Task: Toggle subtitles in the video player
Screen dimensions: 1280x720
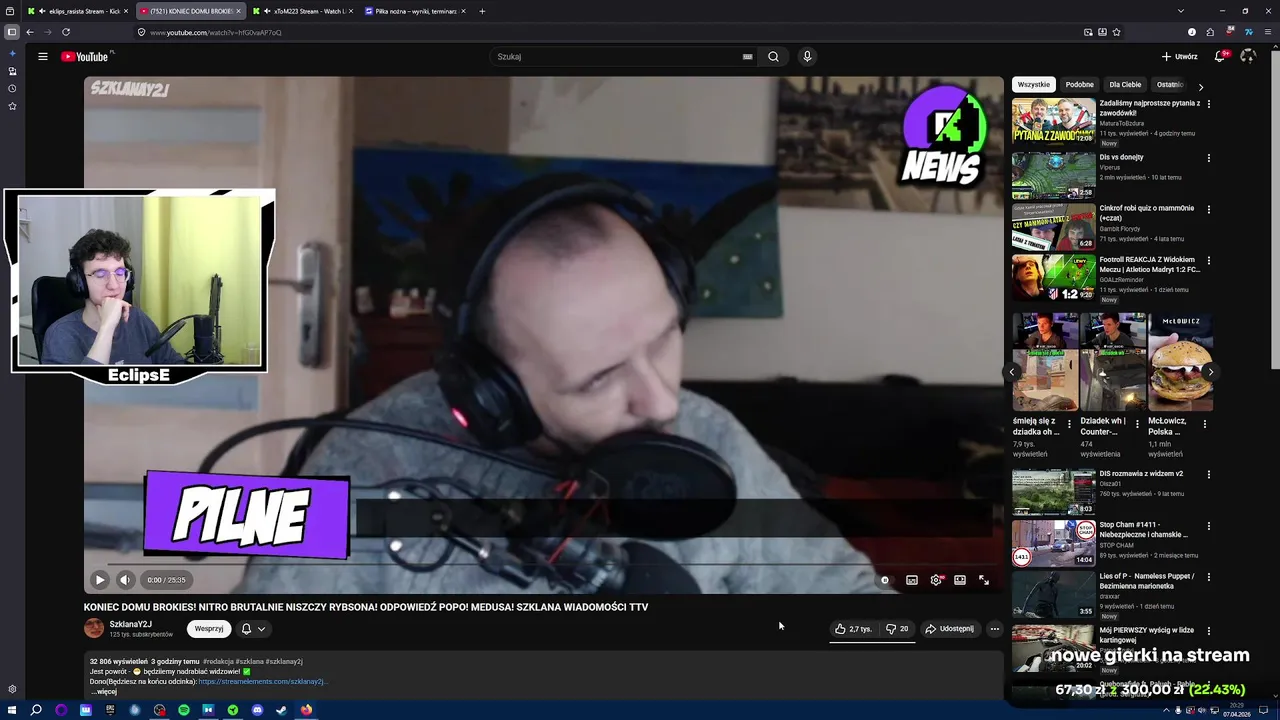Action: (x=912, y=580)
